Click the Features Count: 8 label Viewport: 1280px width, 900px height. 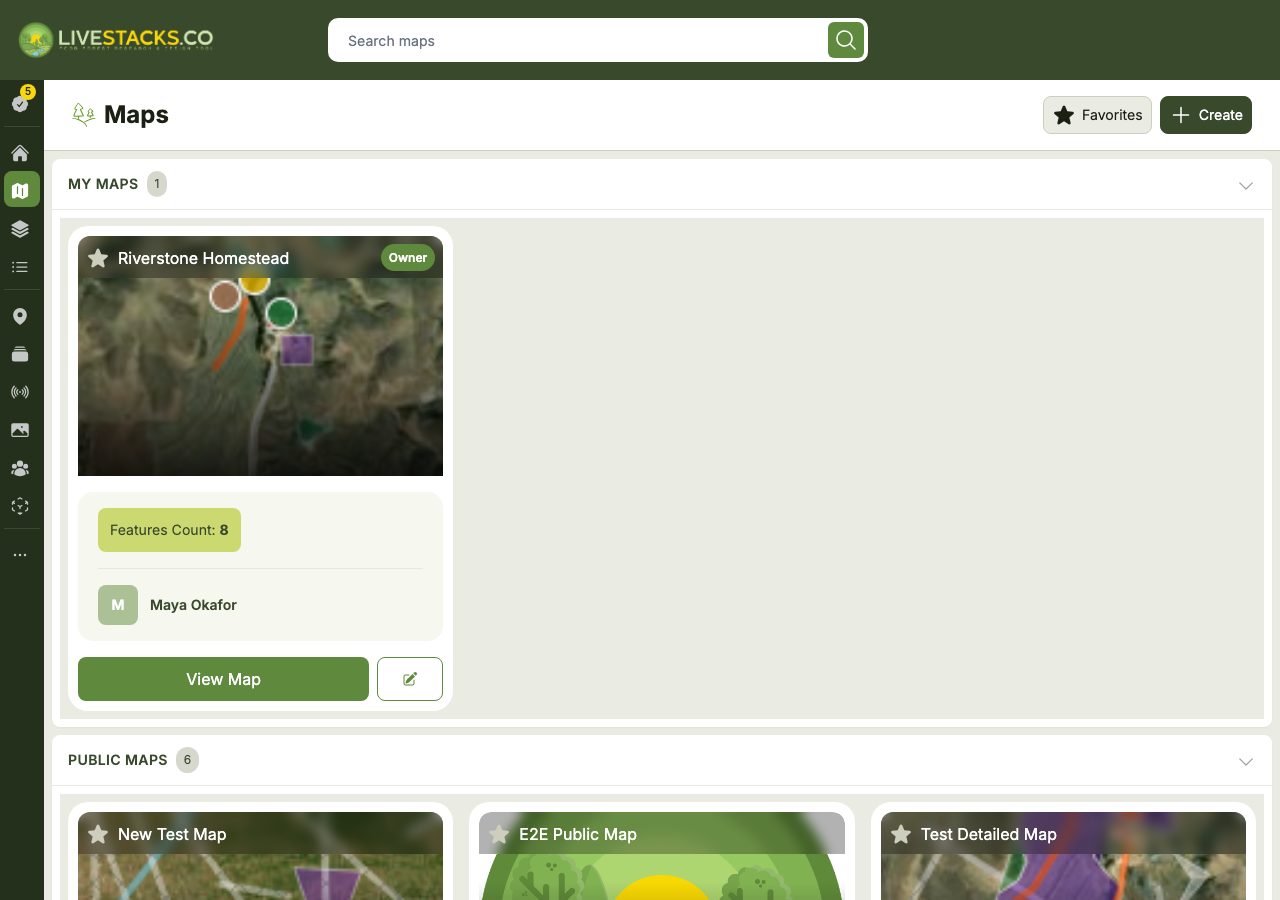click(x=169, y=530)
